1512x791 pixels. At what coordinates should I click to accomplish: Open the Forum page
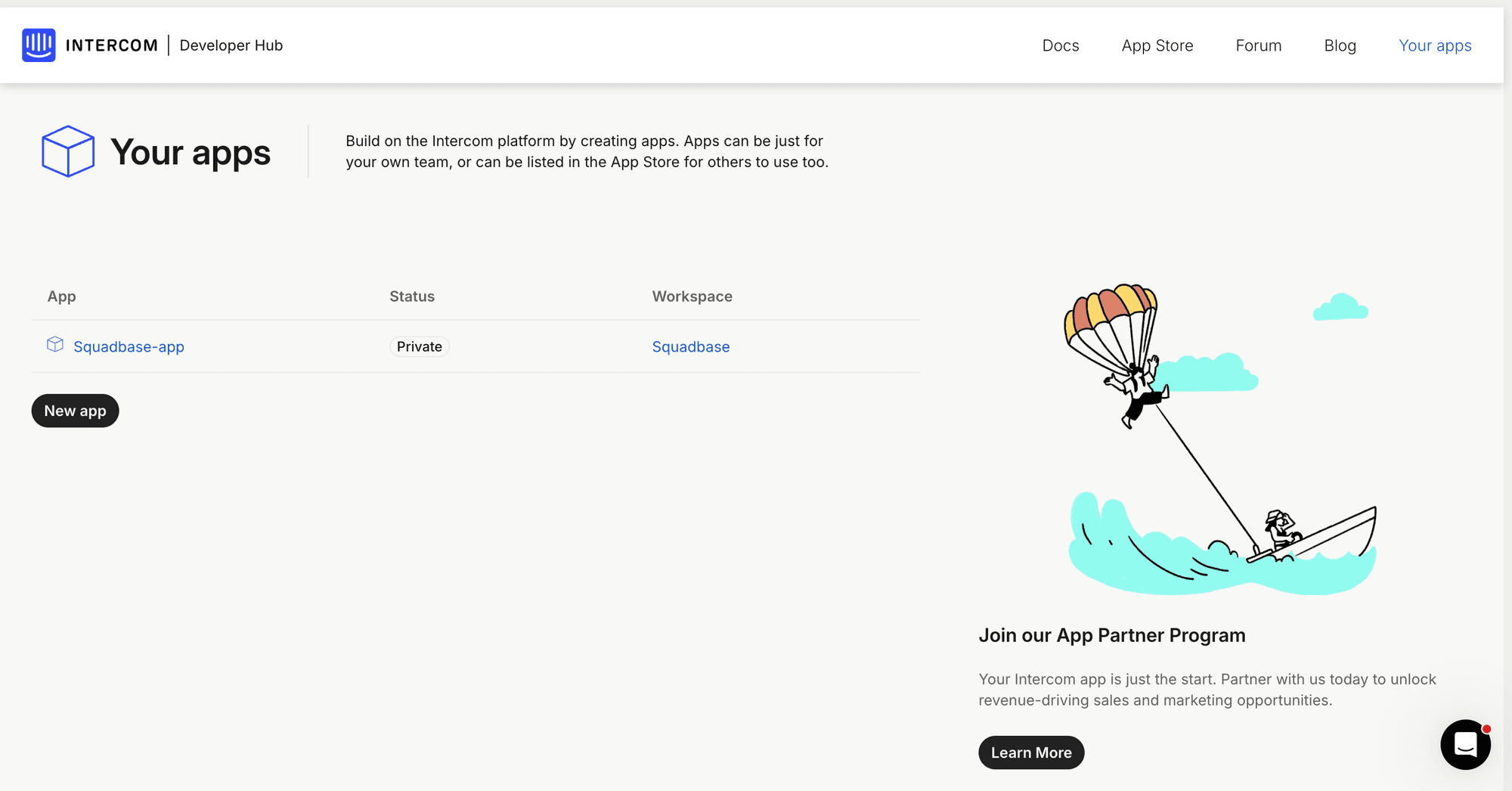[x=1258, y=45]
